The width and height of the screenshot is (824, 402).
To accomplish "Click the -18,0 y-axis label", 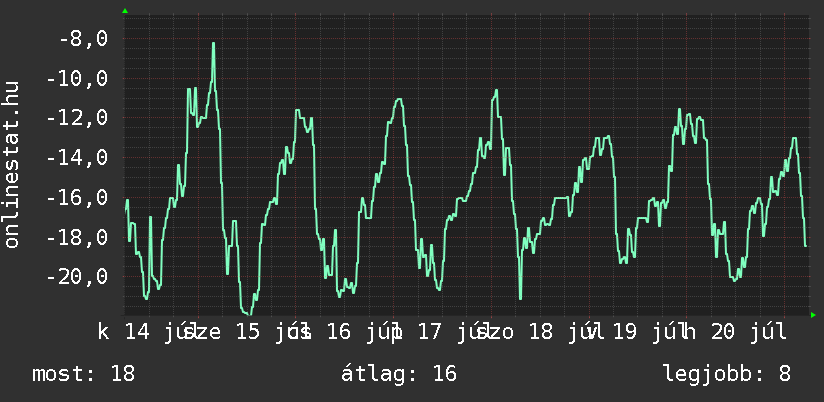I will point(77,237).
